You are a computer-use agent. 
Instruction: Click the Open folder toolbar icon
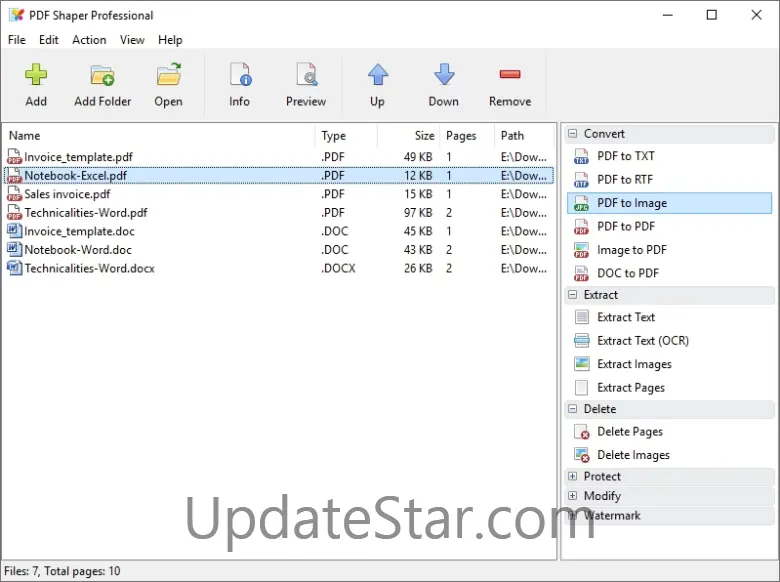[169, 75]
